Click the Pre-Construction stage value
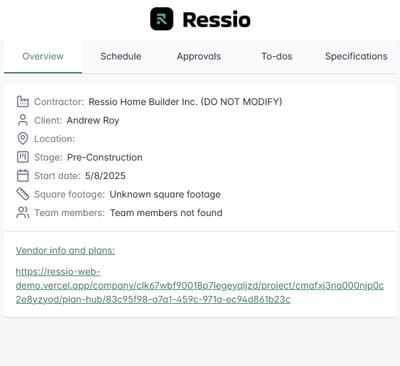Viewport: 400px width, 366px height. tap(105, 157)
